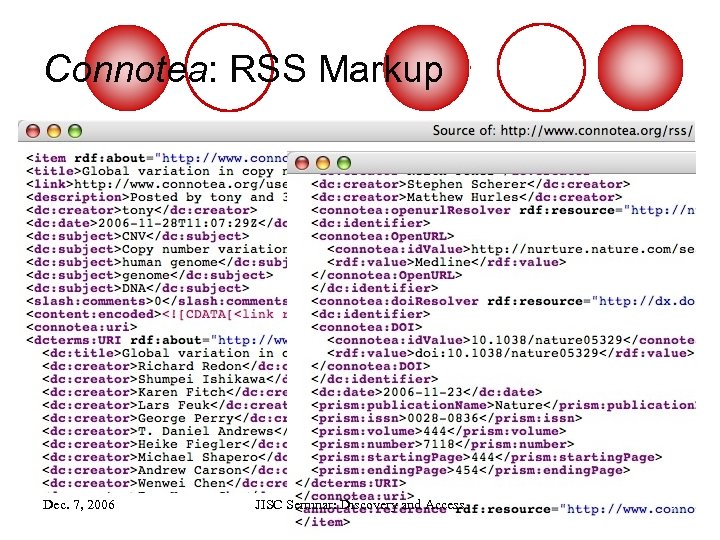Click the '<prism:startingPage>444' line
The height and width of the screenshot is (540, 720).
point(487,457)
